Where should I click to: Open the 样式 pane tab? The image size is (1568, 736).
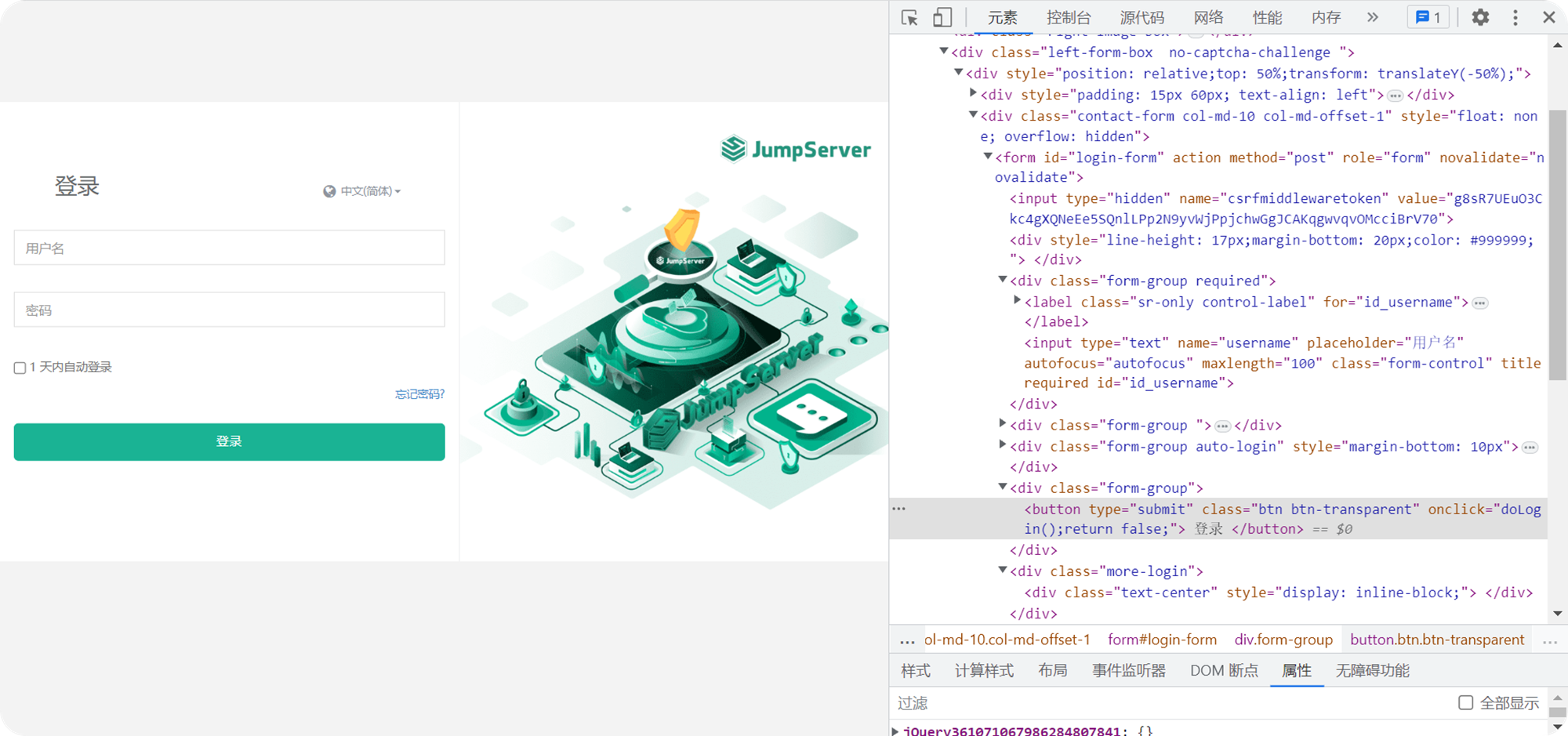916,671
